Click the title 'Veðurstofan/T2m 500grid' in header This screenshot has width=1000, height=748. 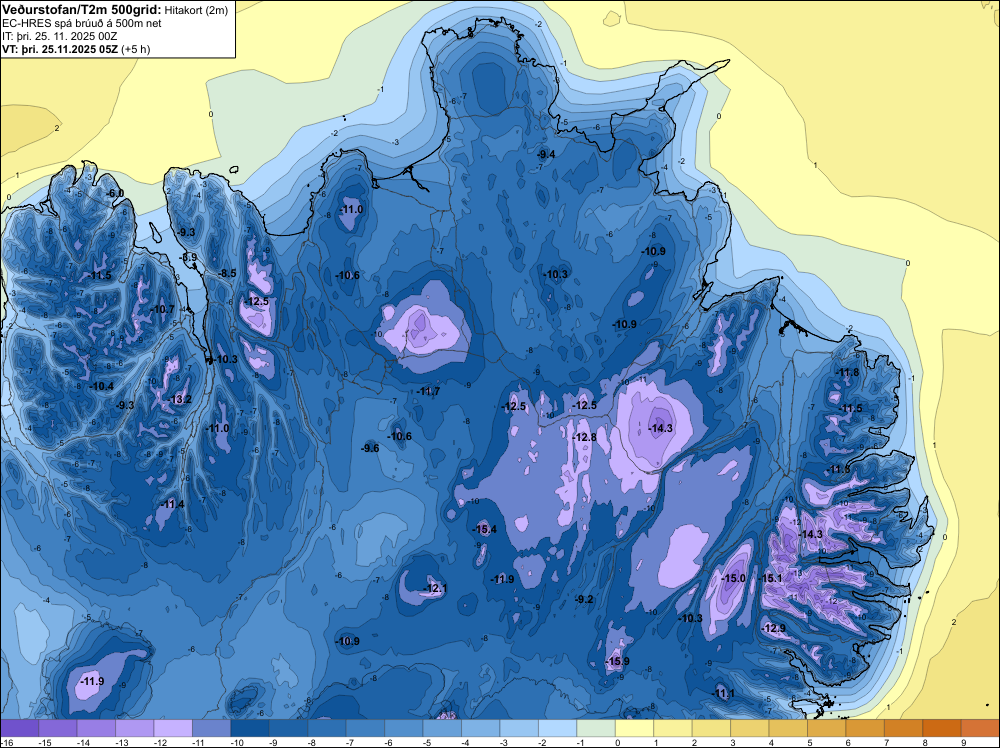tap(82, 9)
